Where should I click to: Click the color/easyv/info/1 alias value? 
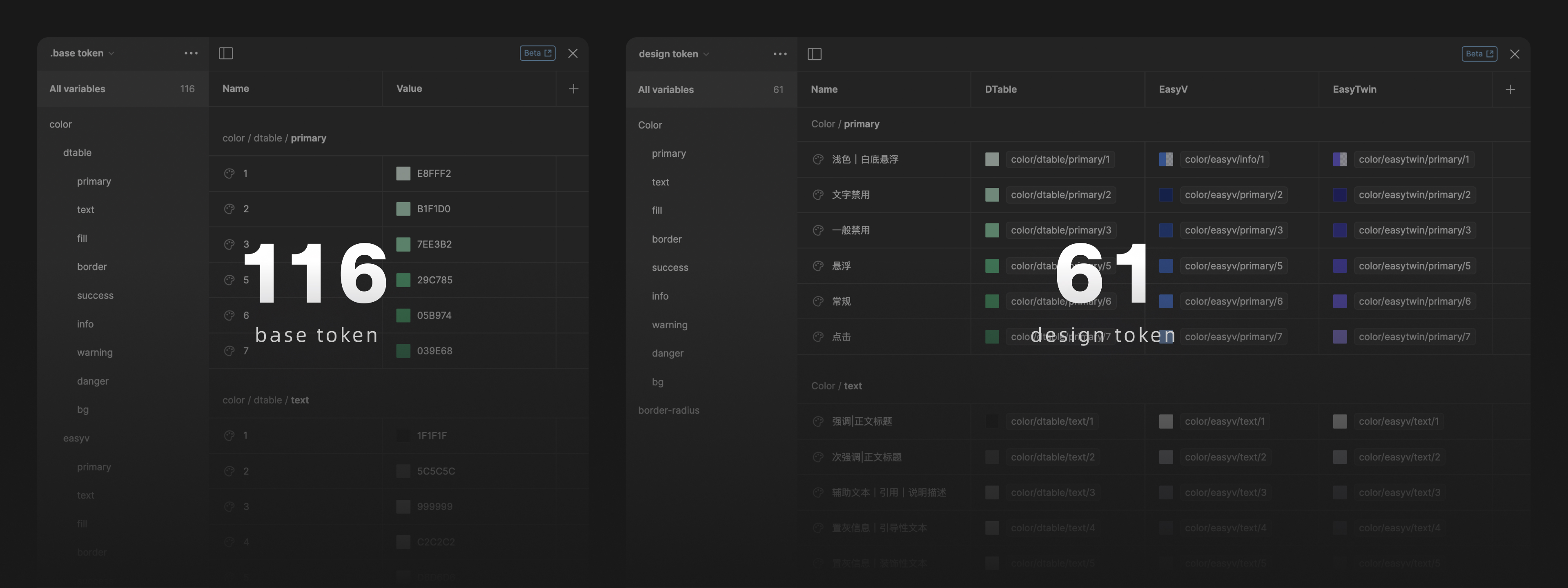(1224, 160)
